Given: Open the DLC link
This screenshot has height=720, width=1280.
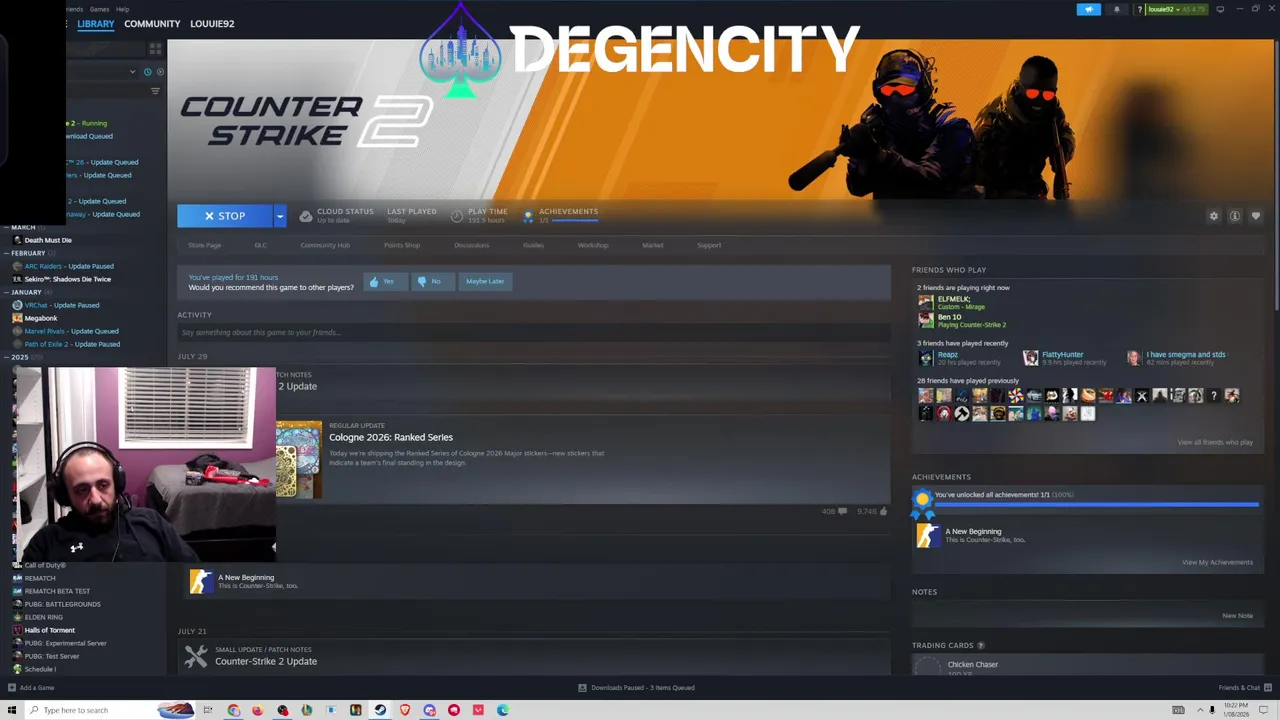Looking at the screenshot, I should pyautogui.click(x=260, y=245).
